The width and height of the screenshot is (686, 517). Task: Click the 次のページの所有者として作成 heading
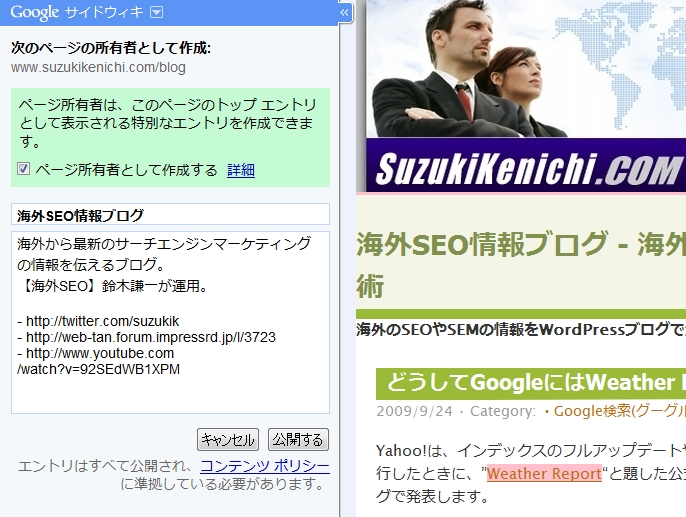point(111,48)
